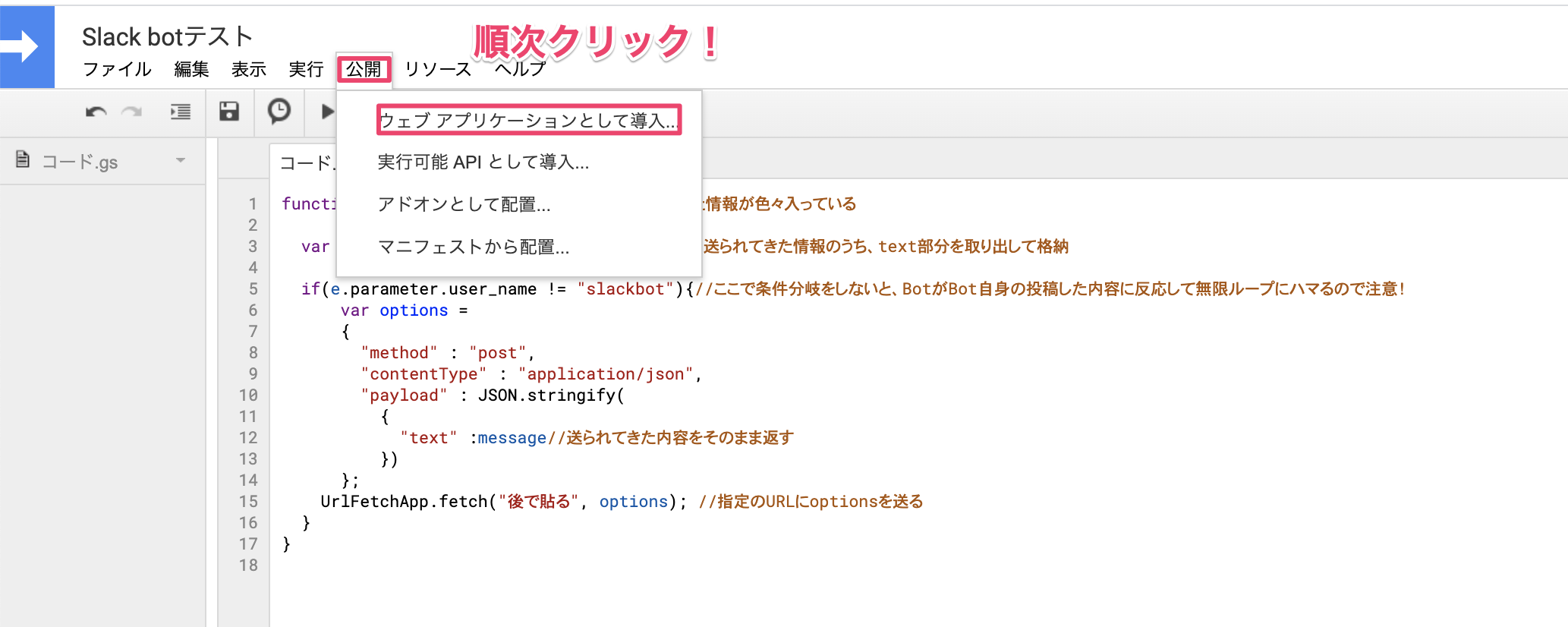1568x627 pixels.
Task: Open the ヘルプ menu
Action: 521,69
